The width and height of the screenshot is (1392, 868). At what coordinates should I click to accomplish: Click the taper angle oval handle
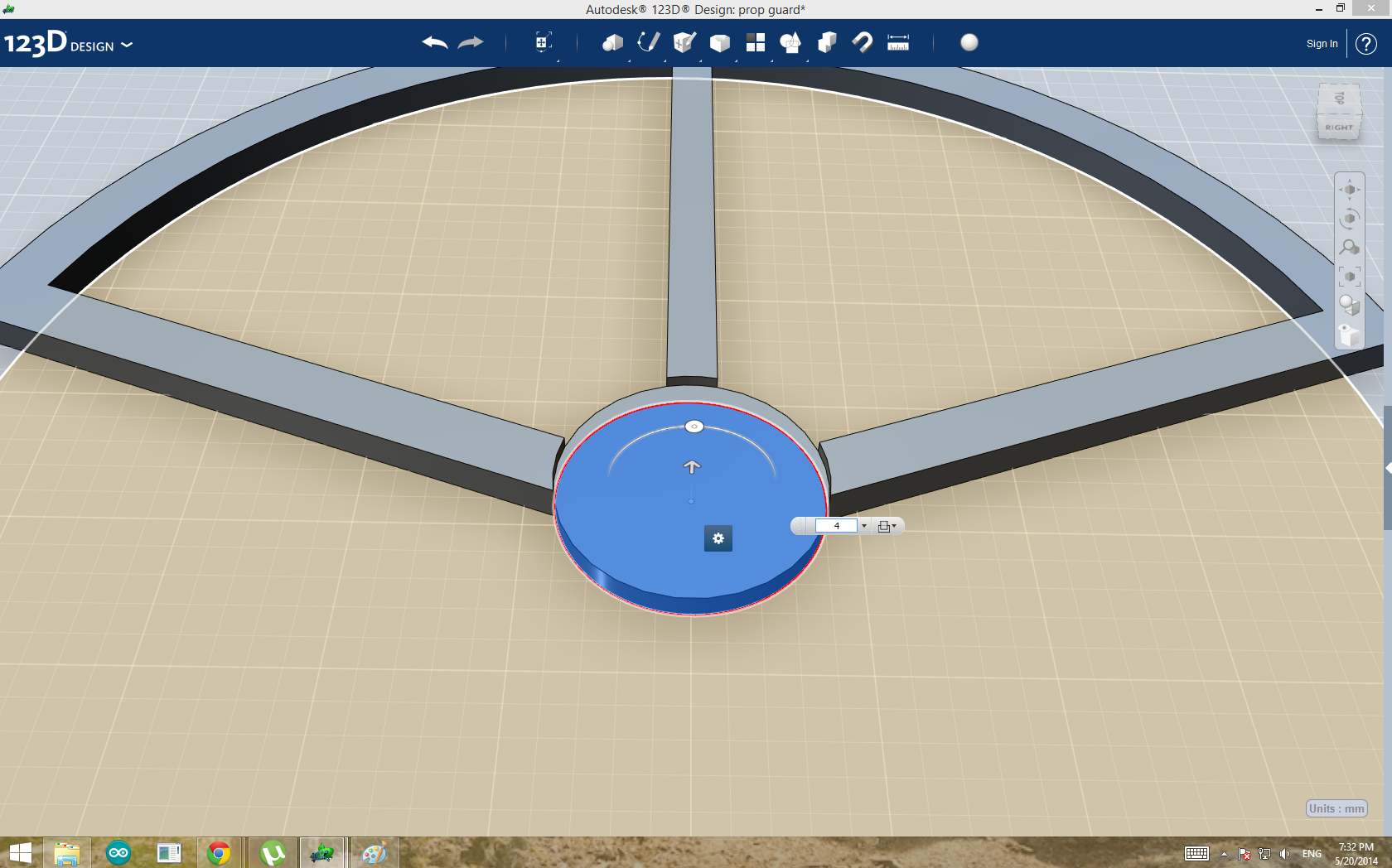(x=694, y=427)
